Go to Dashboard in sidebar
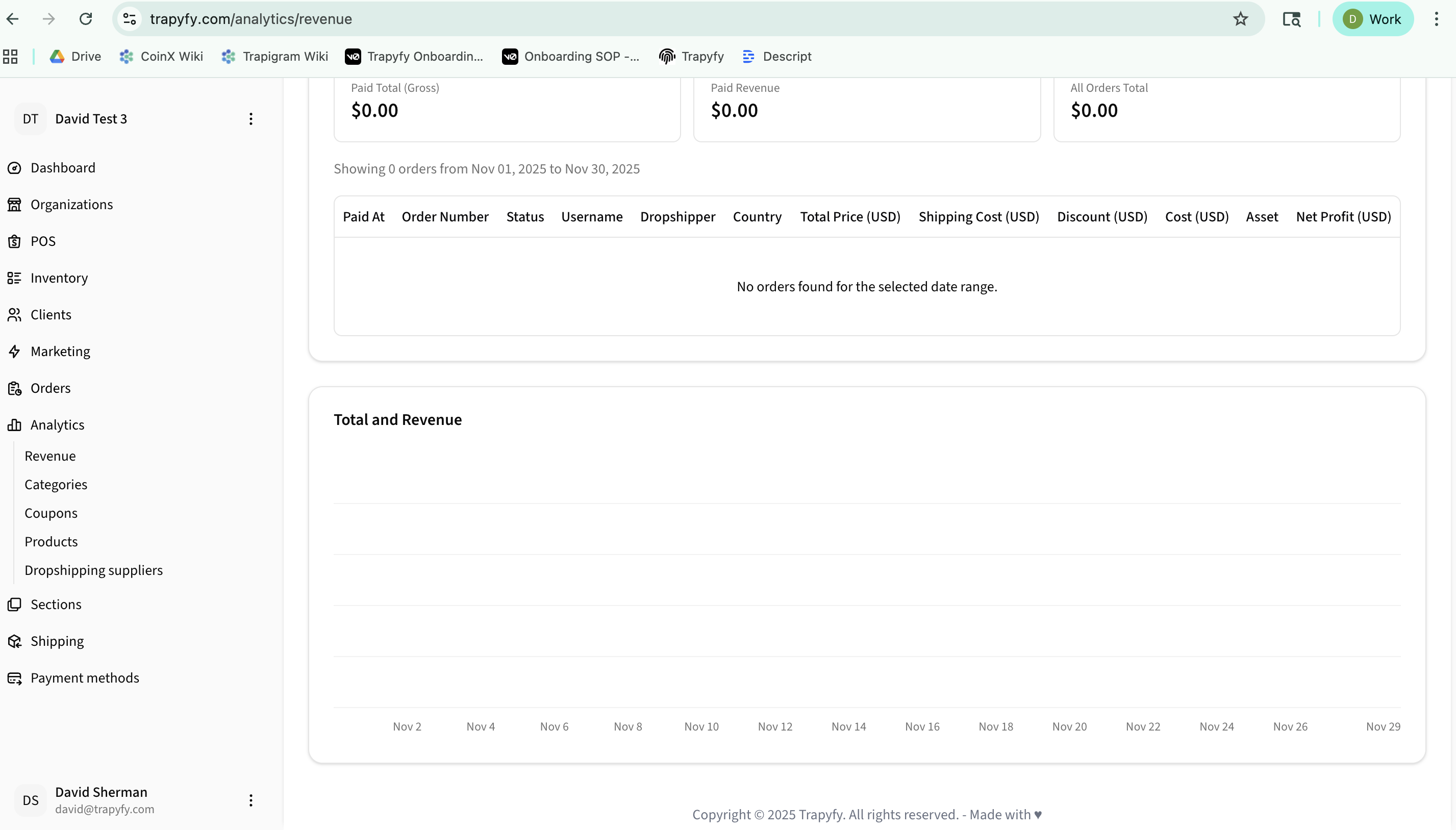1456x830 pixels. 63,168
